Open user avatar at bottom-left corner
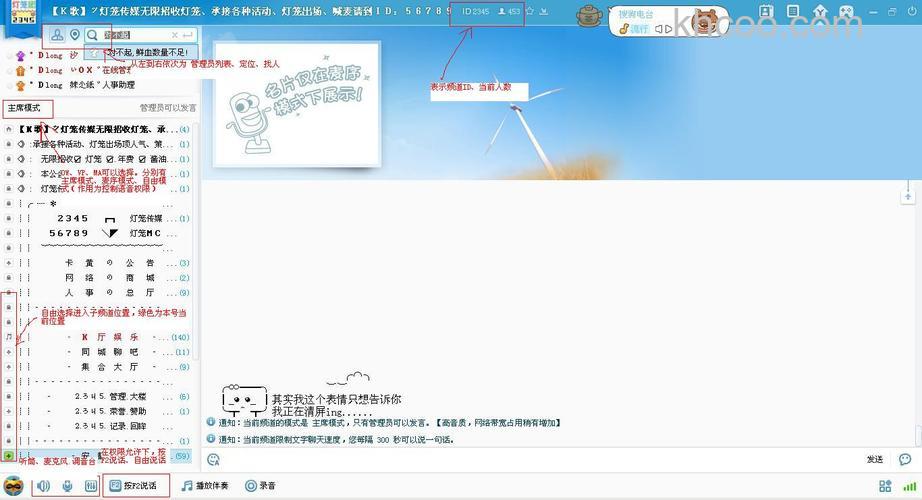Viewport: 922px width, 500px height. [x=14, y=486]
